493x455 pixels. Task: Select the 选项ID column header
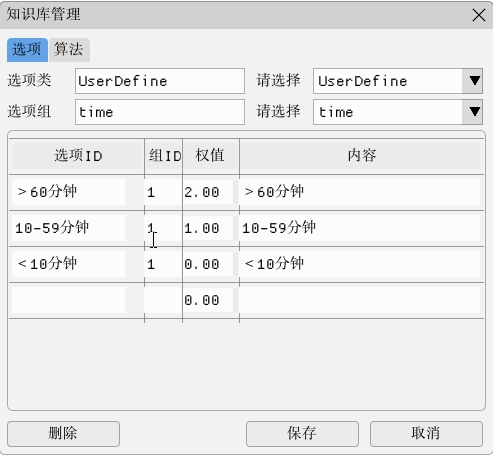click(78, 156)
